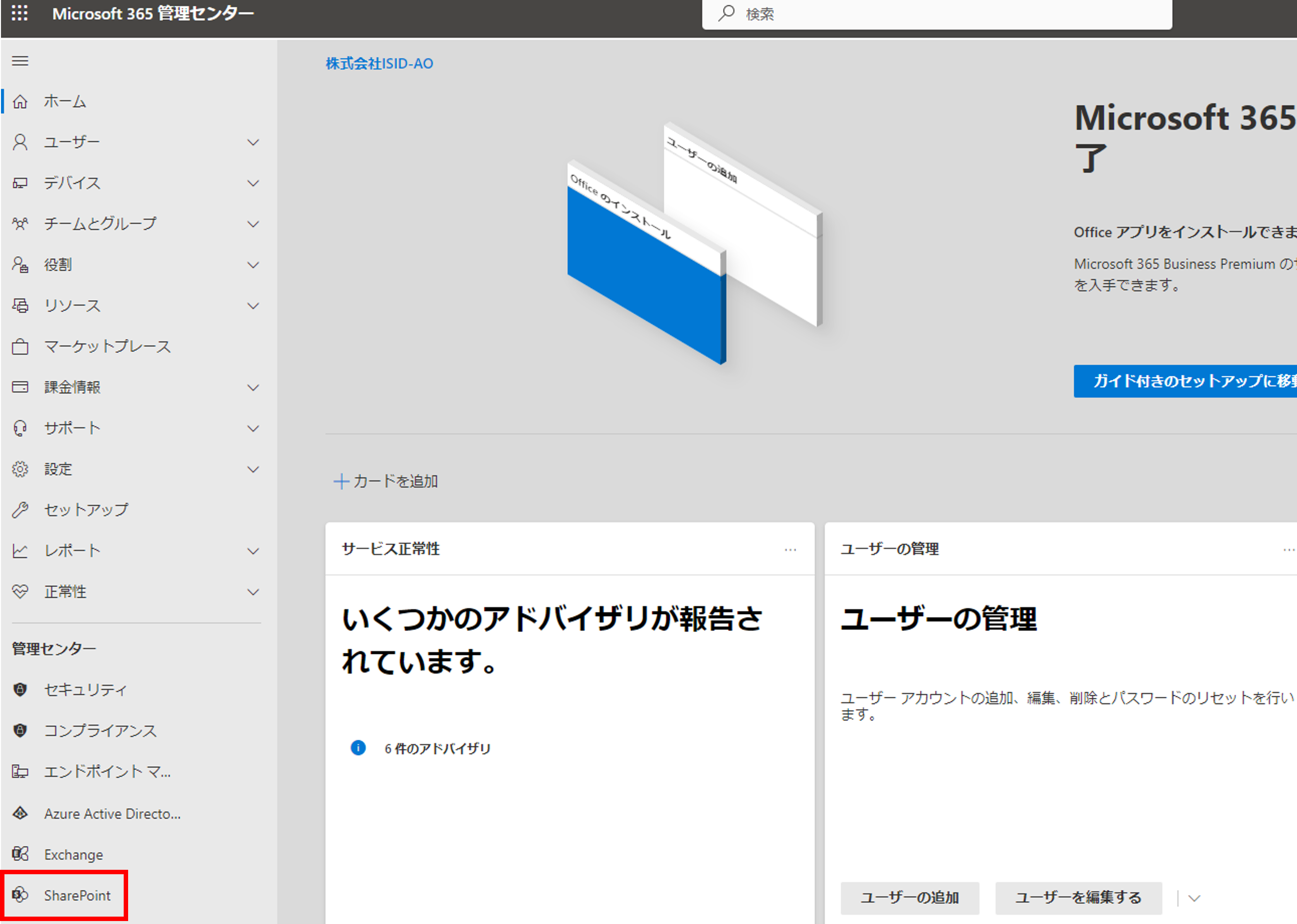Click the Resources printer icon
The width and height of the screenshot is (1297, 924).
click(20, 306)
